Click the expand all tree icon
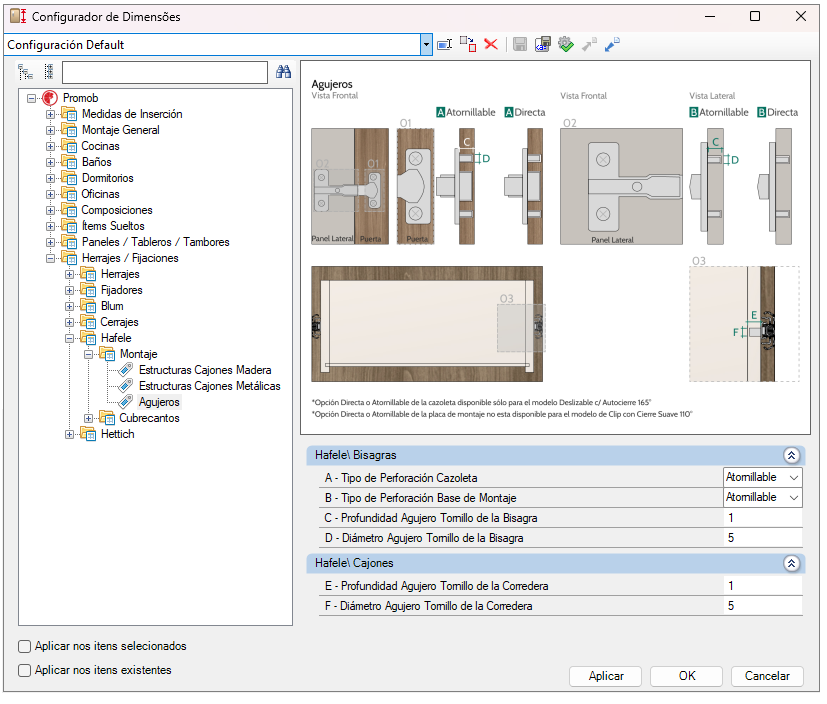The image size is (827, 704). pos(26,72)
